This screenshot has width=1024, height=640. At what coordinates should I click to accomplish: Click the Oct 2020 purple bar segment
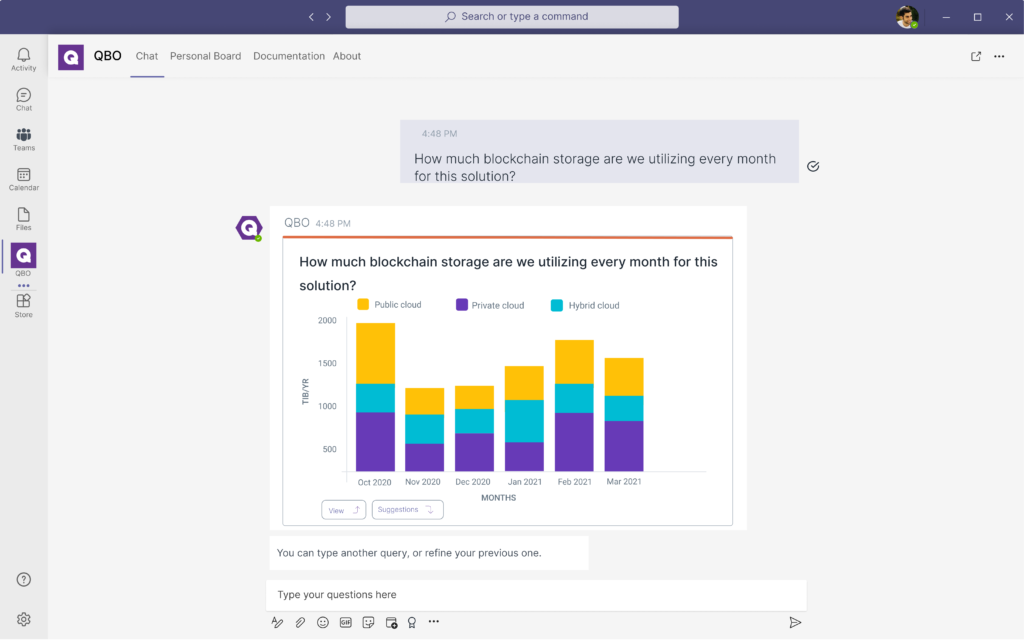[375, 441]
